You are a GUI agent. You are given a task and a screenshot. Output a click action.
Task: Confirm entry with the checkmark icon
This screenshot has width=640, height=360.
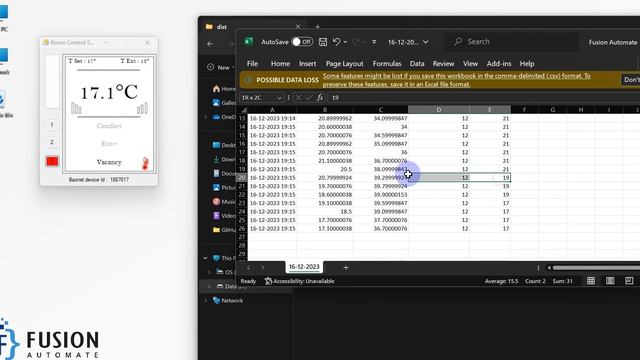tap(309, 98)
